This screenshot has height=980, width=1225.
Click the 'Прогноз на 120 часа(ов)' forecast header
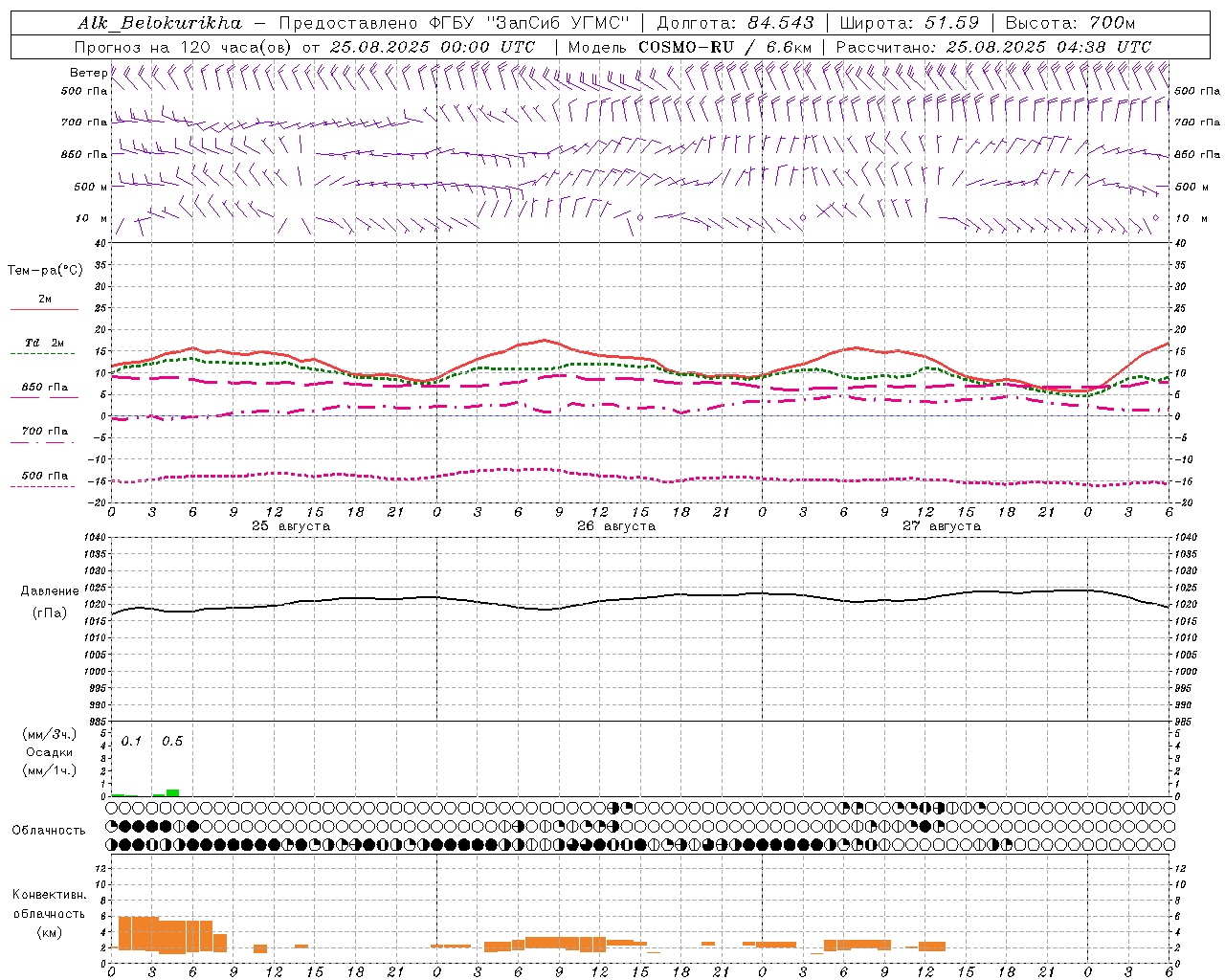[185, 47]
